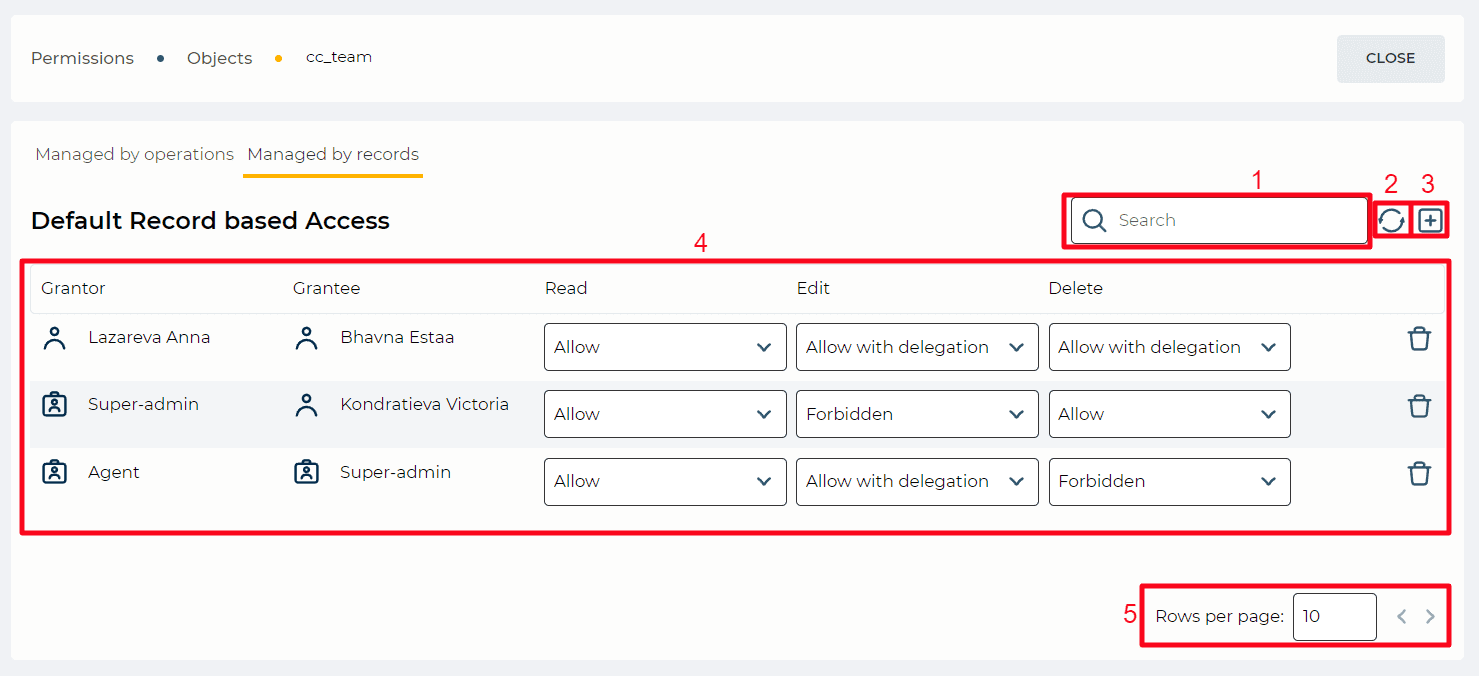Select the Managed by records tab
The image size is (1479, 676).
[333, 154]
